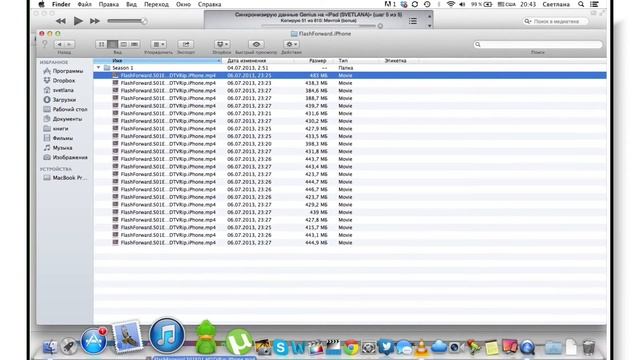
Task: Click the Wi-Fi status icon
Action: coord(450,4)
